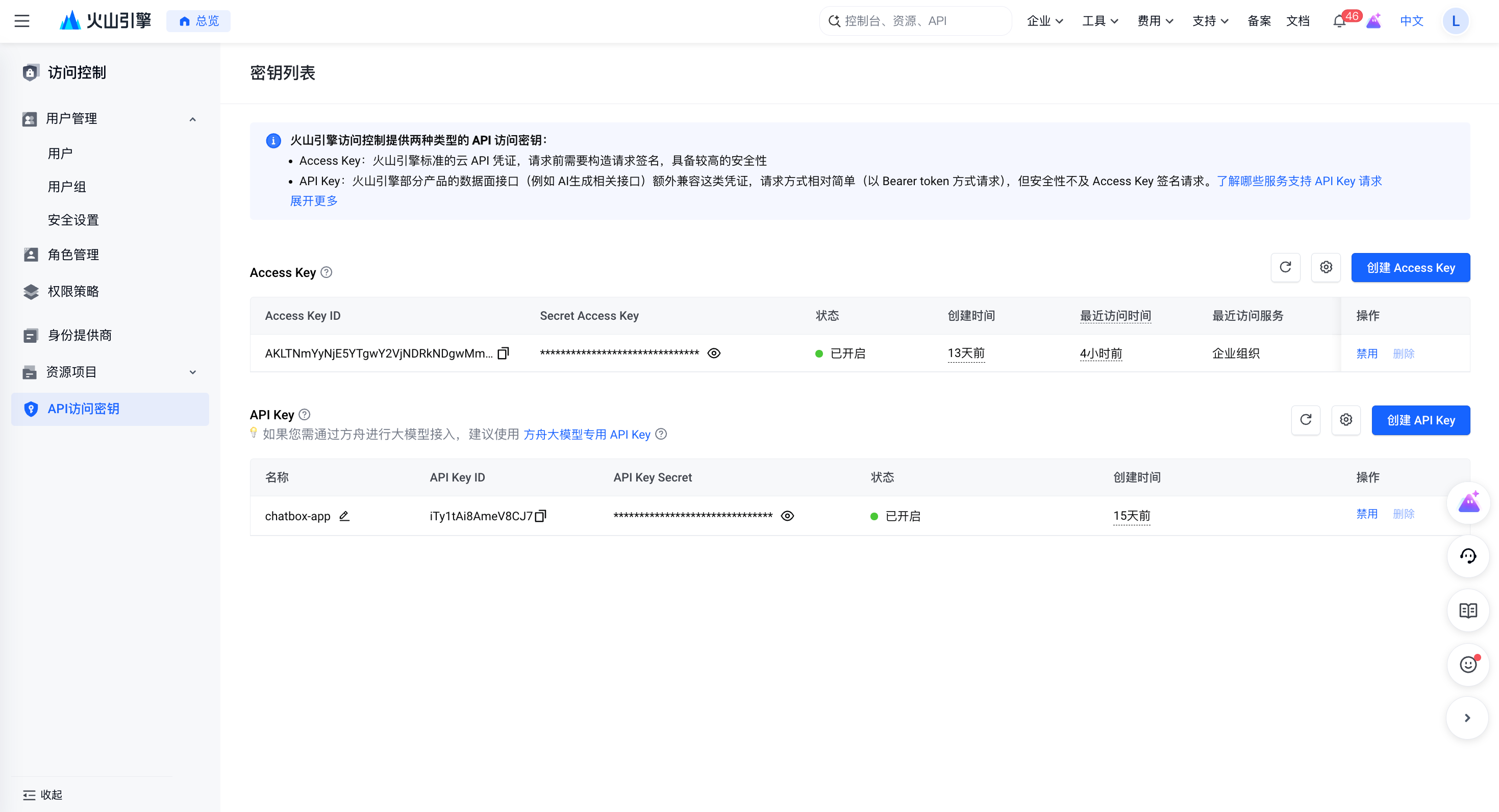1499x812 pixels.
Task: Switch language via 中文
Action: (1412, 21)
